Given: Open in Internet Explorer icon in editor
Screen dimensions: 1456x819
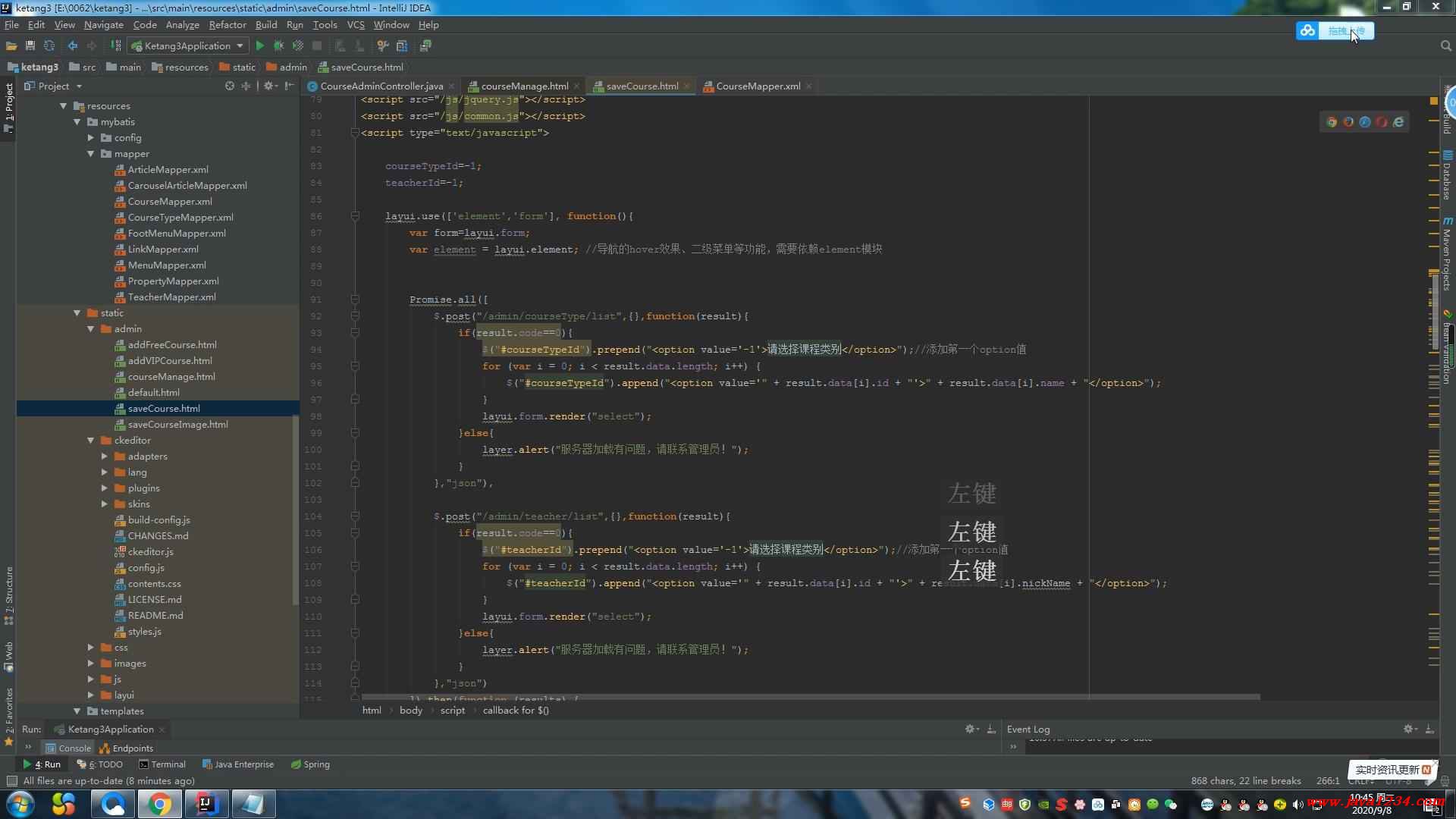Looking at the screenshot, I should click(x=1398, y=121).
